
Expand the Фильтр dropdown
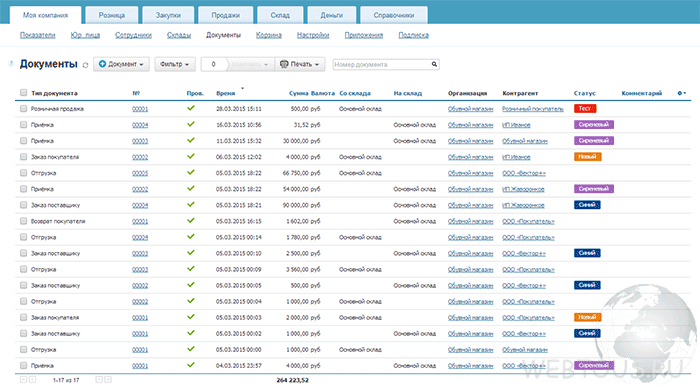[x=175, y=64]
